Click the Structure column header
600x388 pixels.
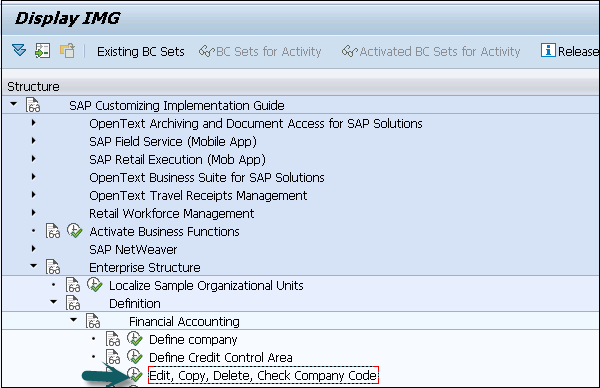click(33, 86)
